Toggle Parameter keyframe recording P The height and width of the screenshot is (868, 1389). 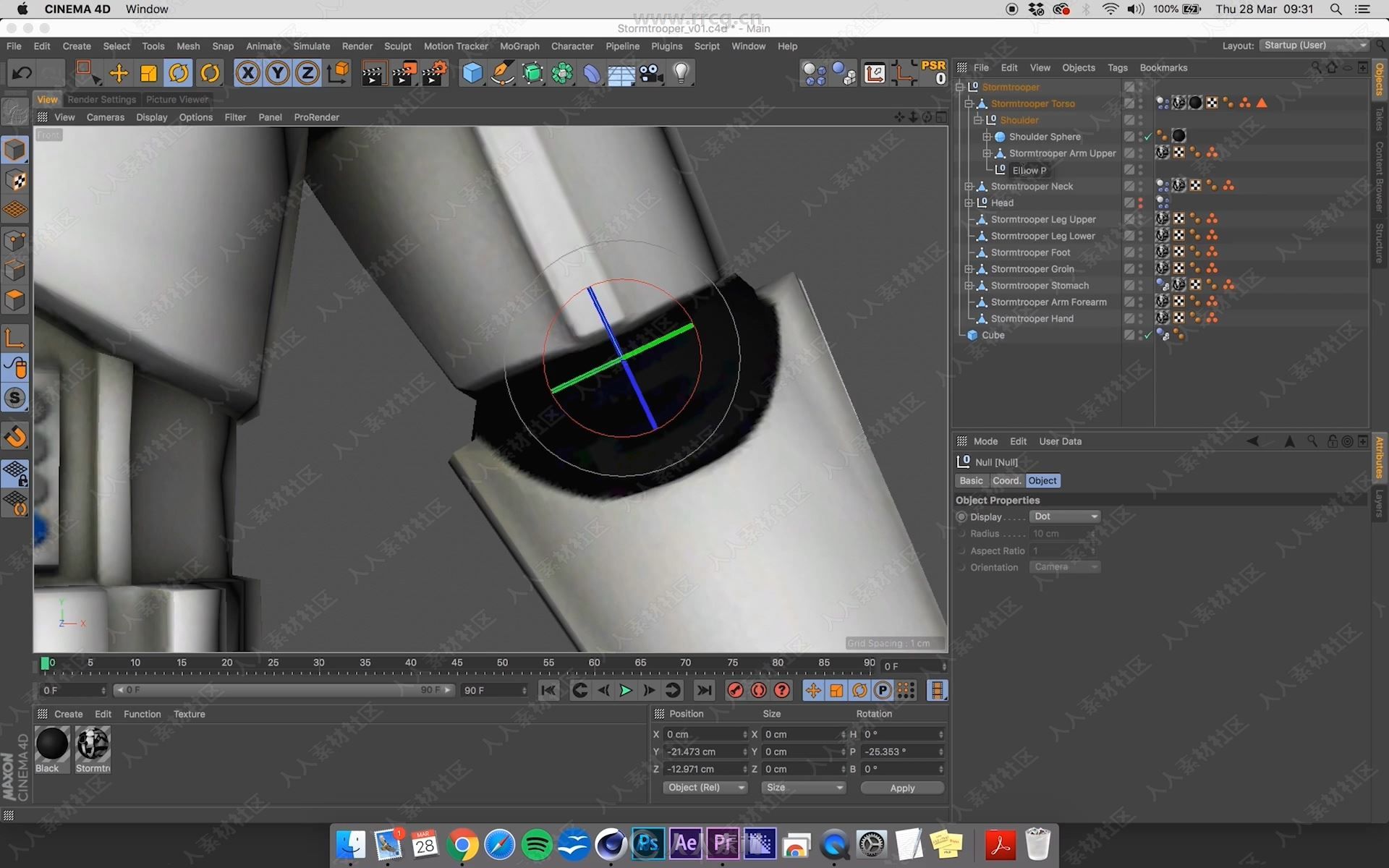(x=883, y=691)
